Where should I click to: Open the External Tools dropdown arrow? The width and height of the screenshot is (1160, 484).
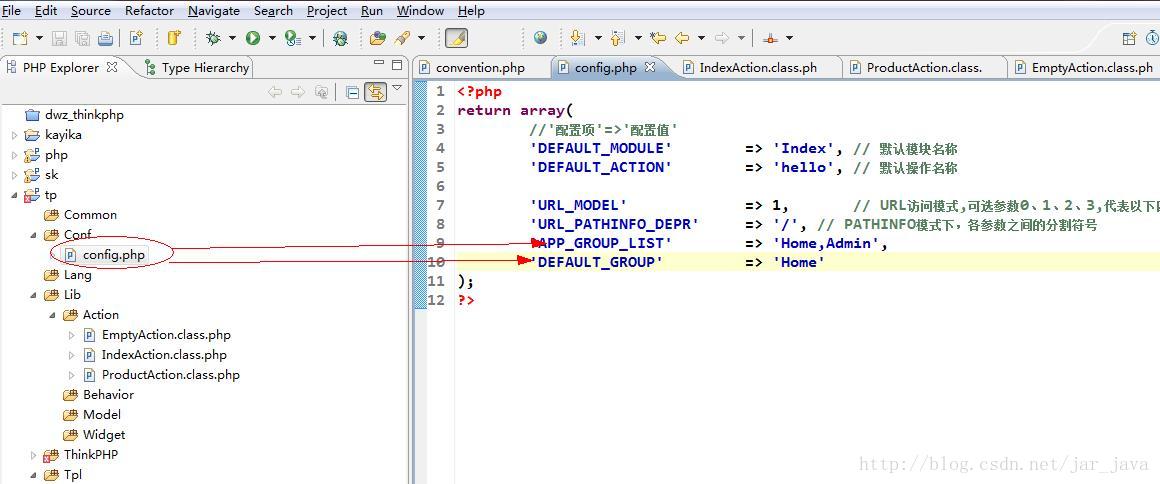point(312,38)
